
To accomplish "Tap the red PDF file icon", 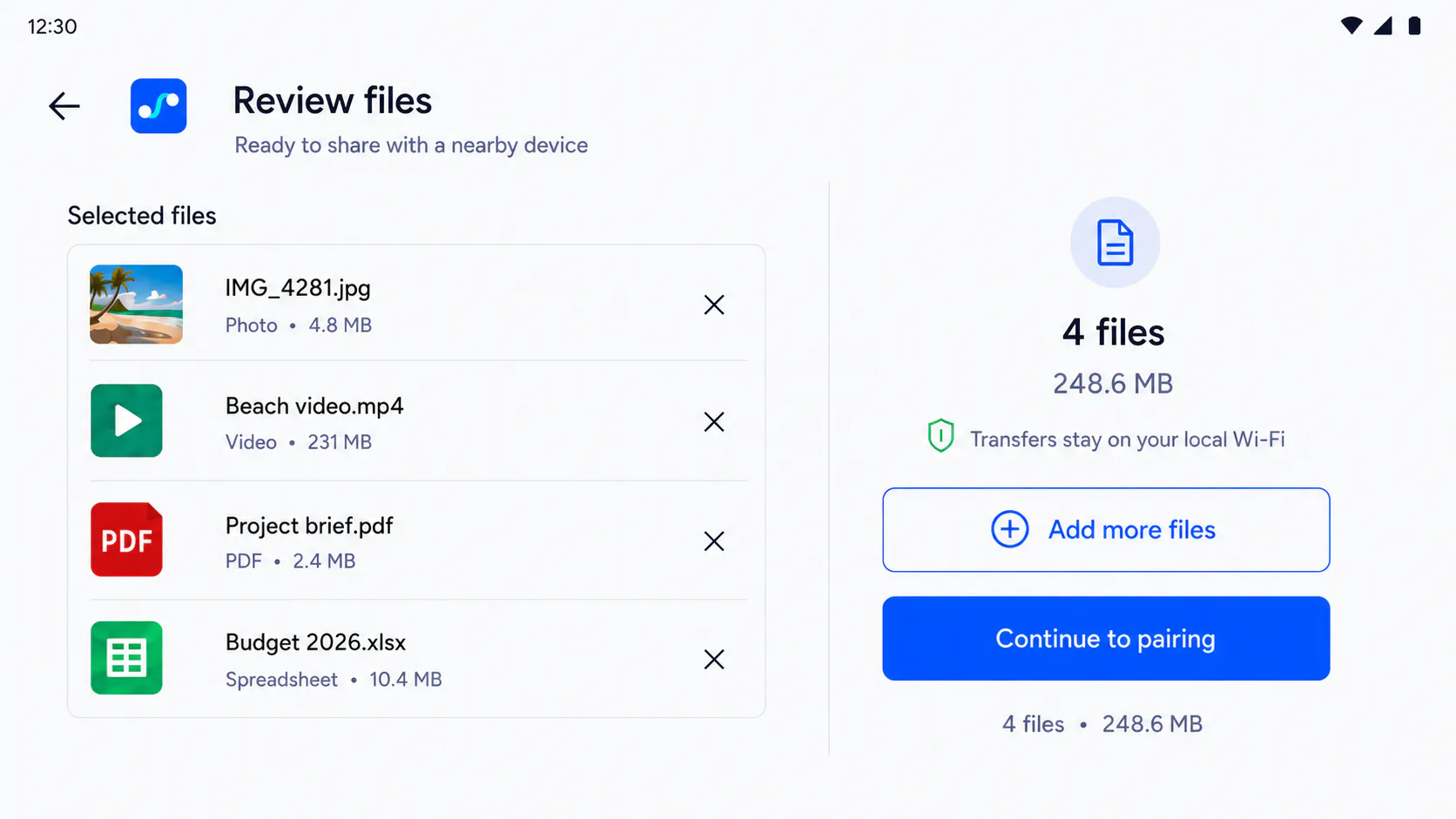I will point(126,540).
